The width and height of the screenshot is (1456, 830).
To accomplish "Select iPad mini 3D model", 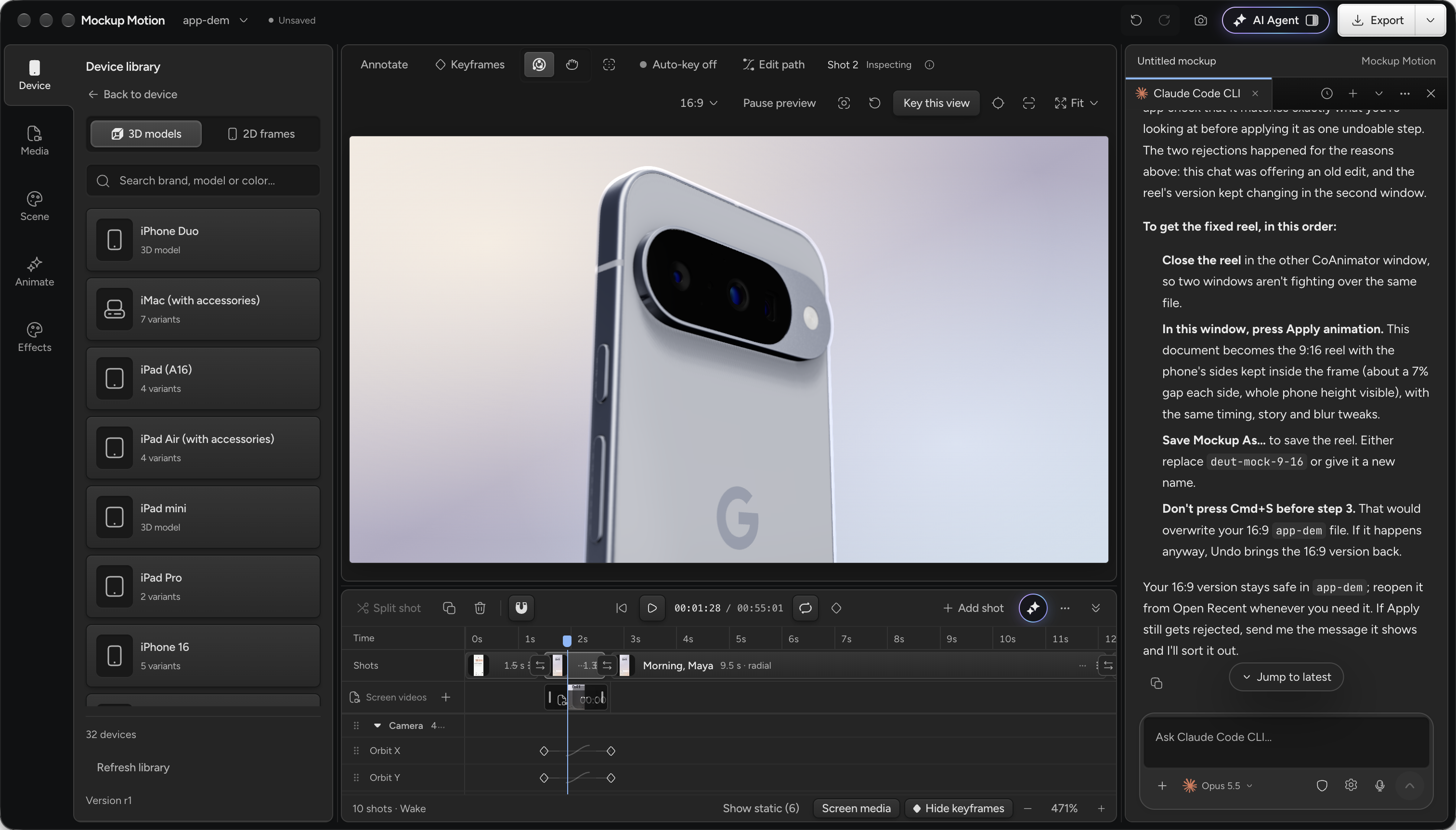I will pos(203,517).
